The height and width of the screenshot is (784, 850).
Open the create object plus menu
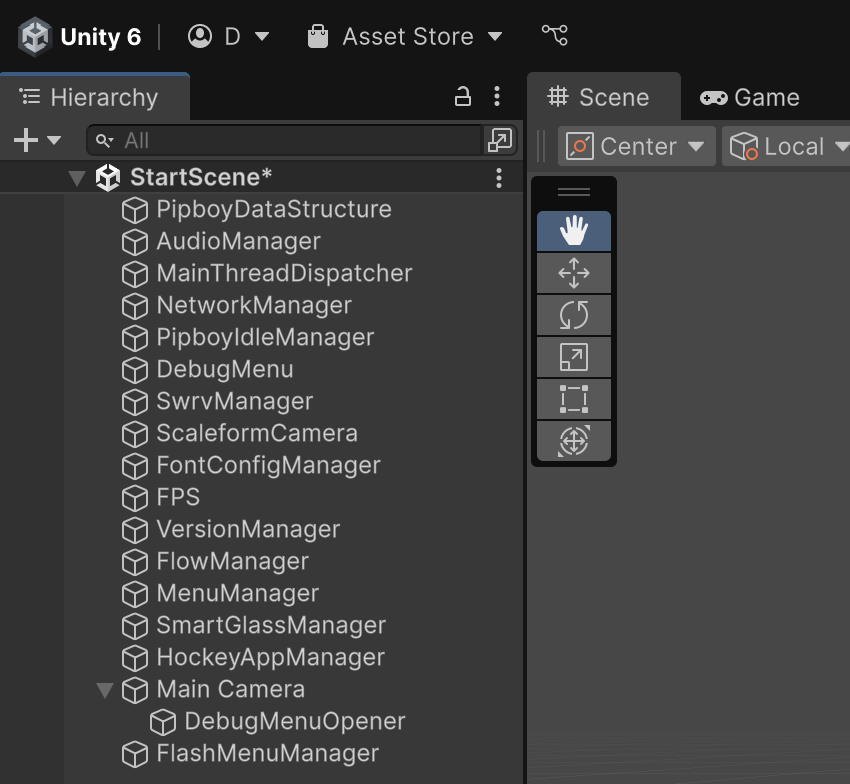click(37, 140)
